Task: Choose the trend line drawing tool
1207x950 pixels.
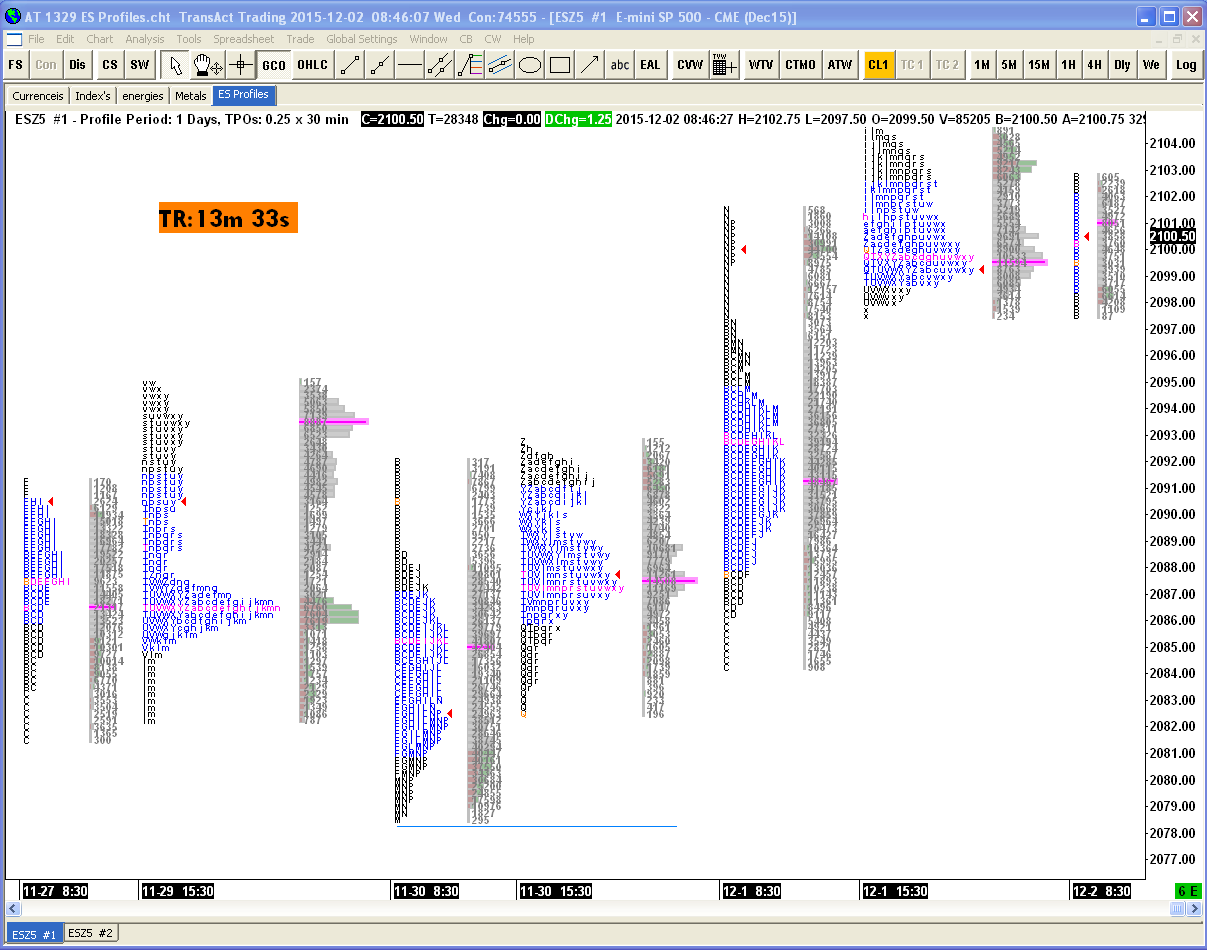Action: pos(350,65)
